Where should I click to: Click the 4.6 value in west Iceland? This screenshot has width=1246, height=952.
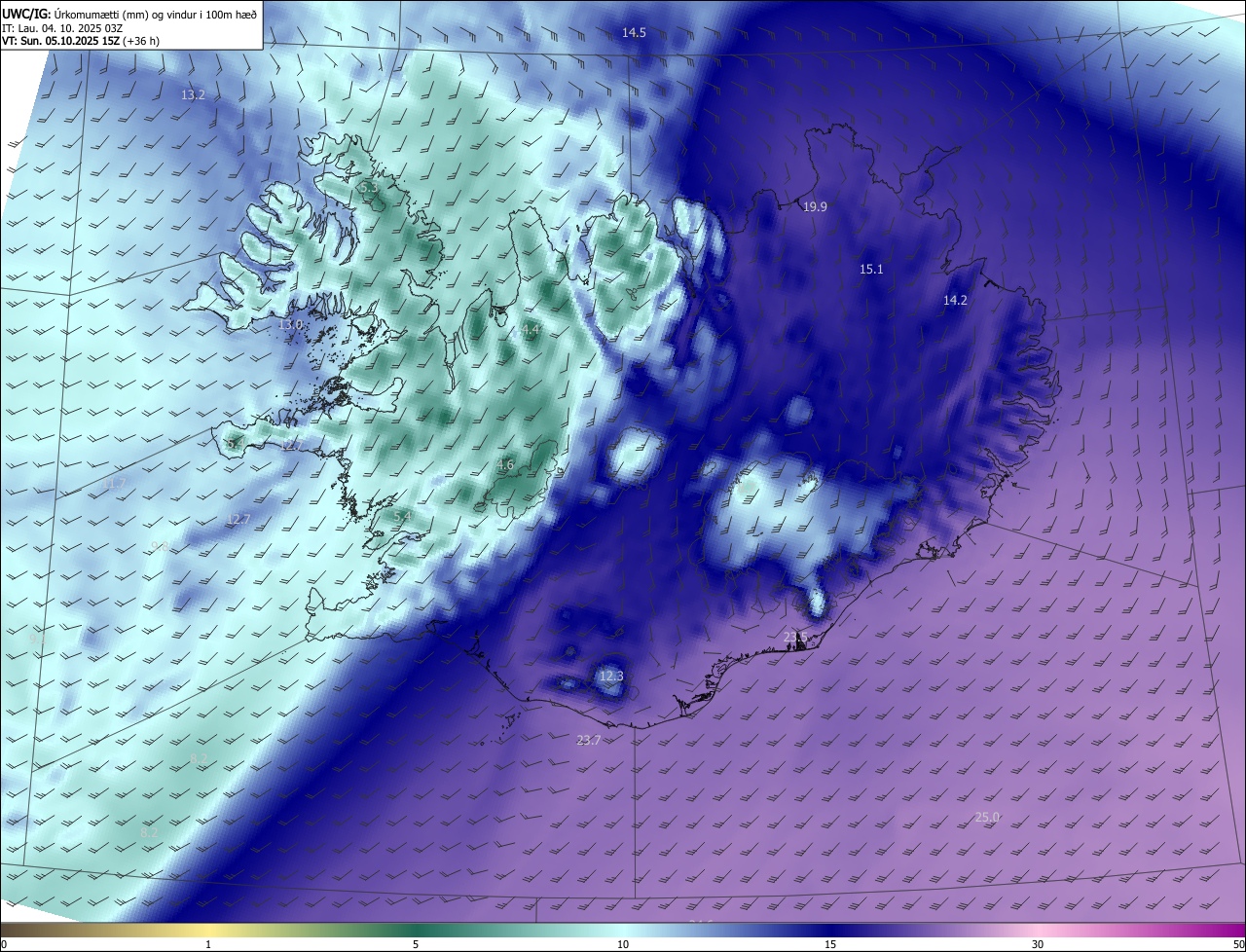click(505, 465)
